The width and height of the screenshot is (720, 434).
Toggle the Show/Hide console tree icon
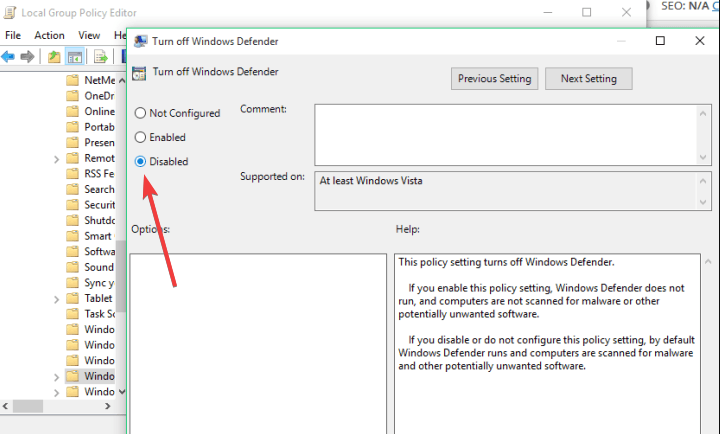point(75,57)
